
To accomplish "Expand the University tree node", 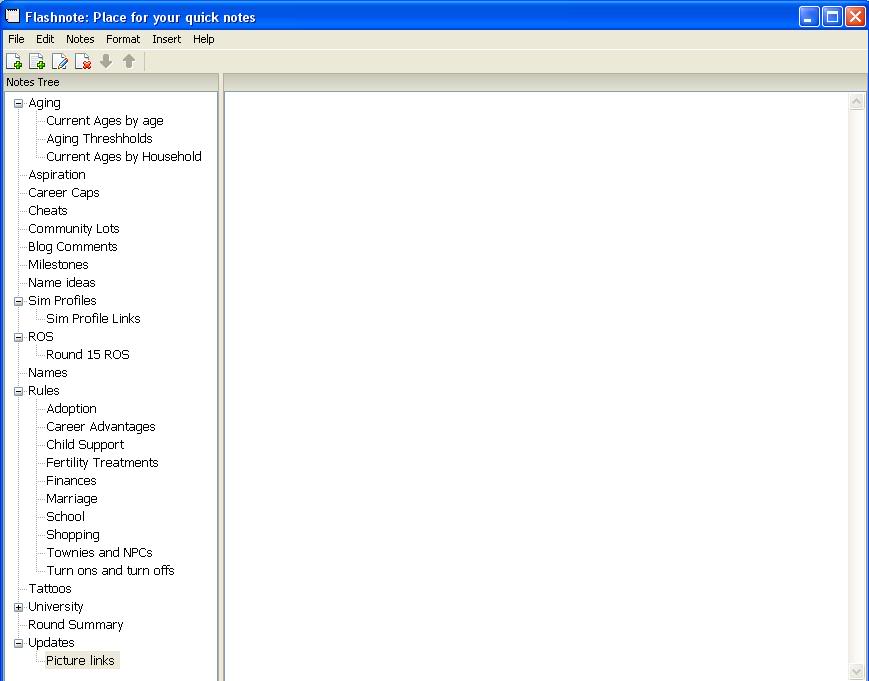I will point(18,607).
